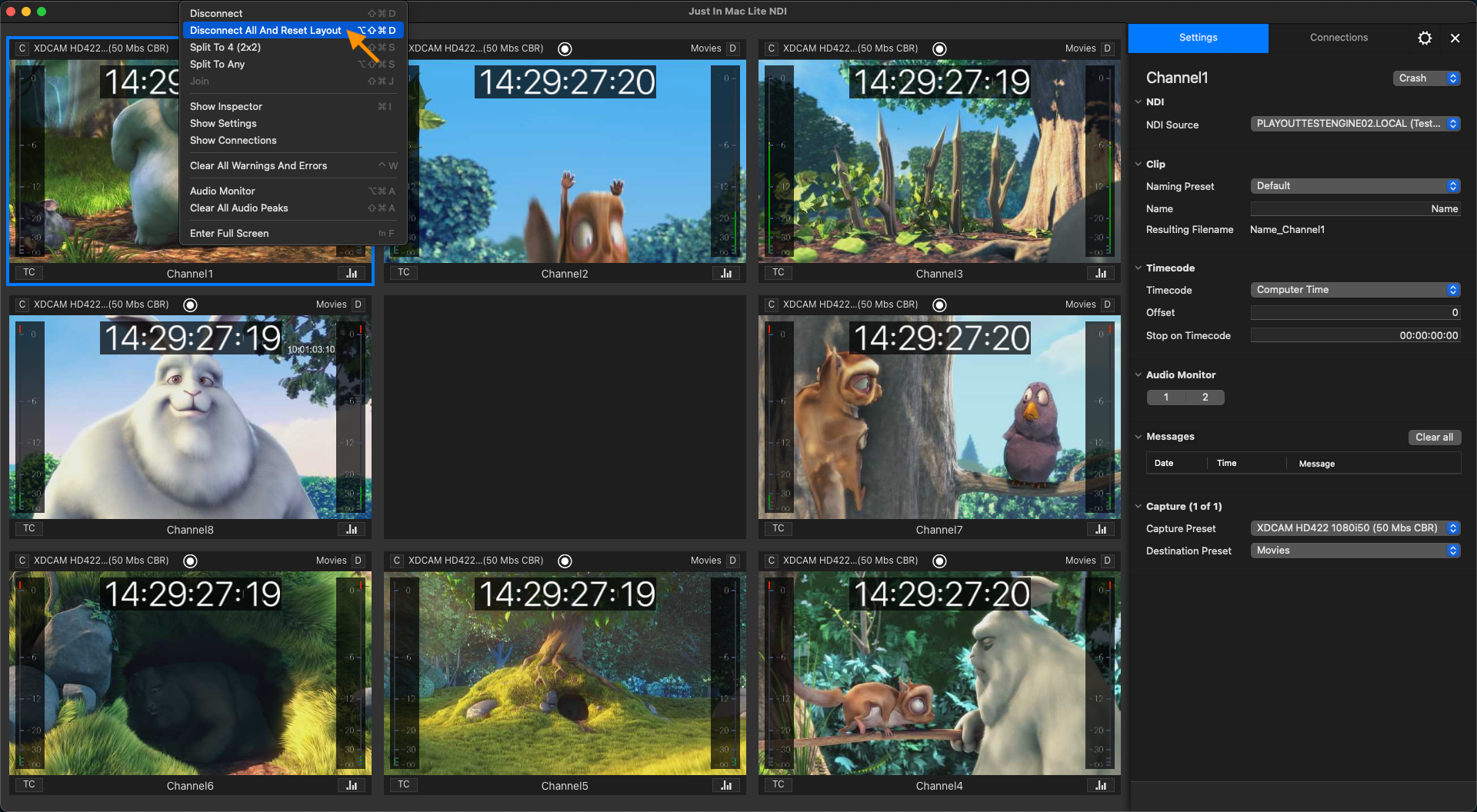Toggle audio bars icon on Channel7
Screen dimensions: 1477x812
pyautogui.click(x=1101, y=529)
